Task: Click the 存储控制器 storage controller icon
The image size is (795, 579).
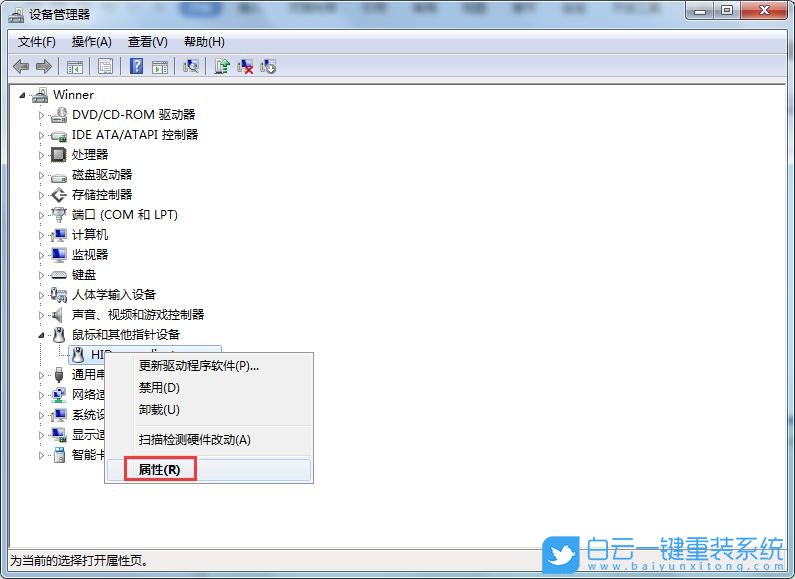Action: [59, 195]
